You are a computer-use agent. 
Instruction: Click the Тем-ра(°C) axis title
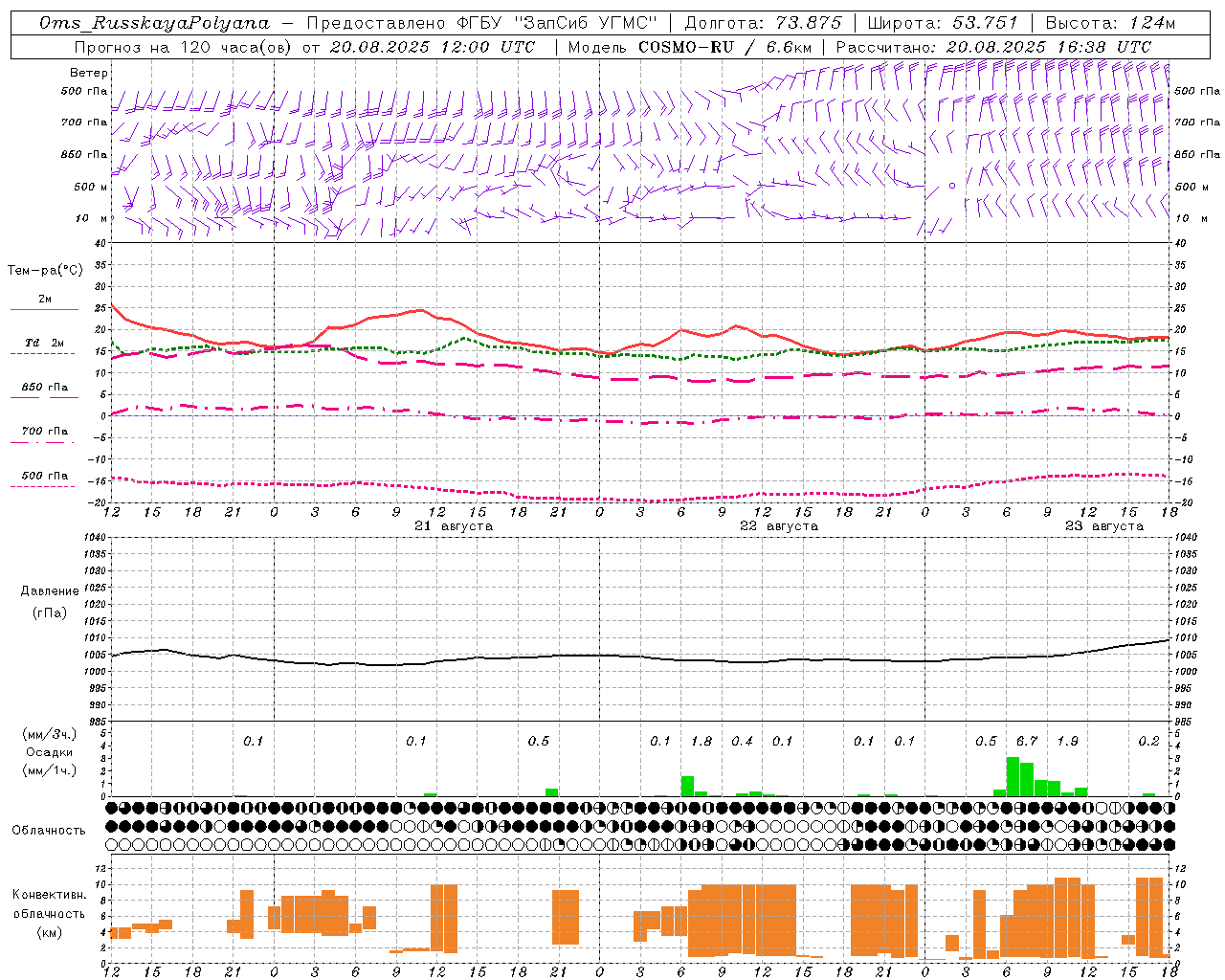point(45,271)
